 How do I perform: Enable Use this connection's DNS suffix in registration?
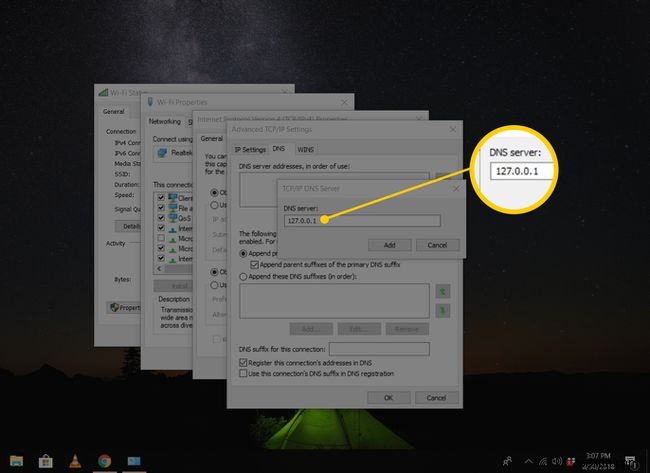tap(243, 374)
